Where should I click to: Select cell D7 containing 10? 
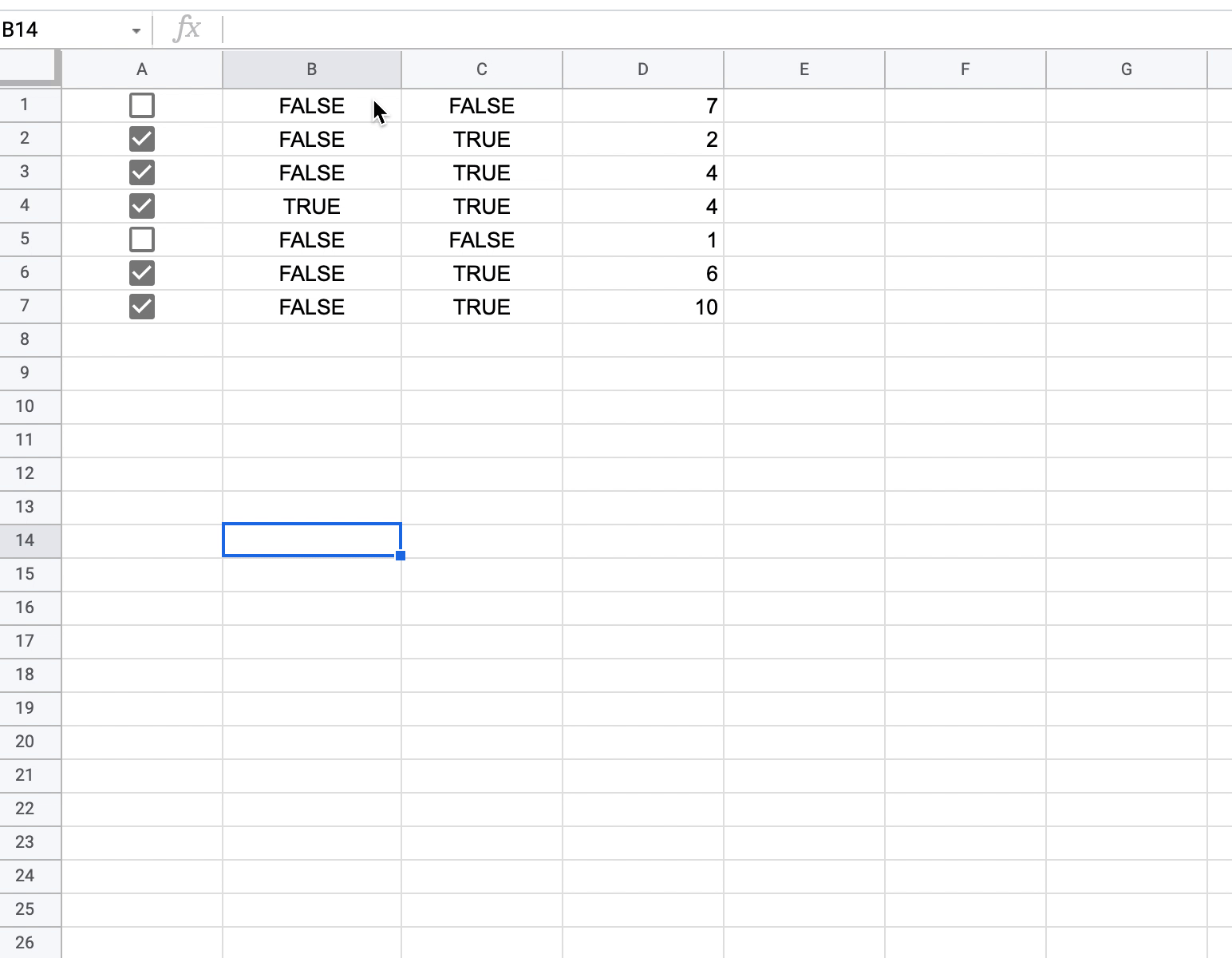coord(643,307)
